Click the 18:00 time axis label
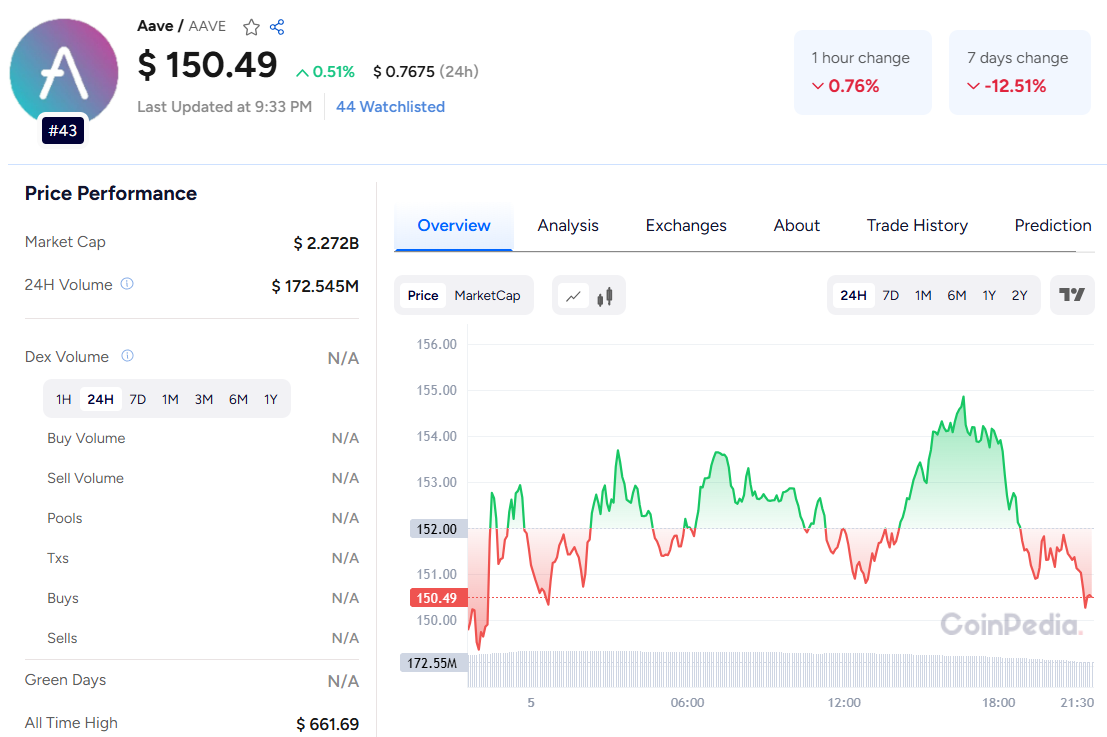The image size is (1107, 737). pos(998,703)
